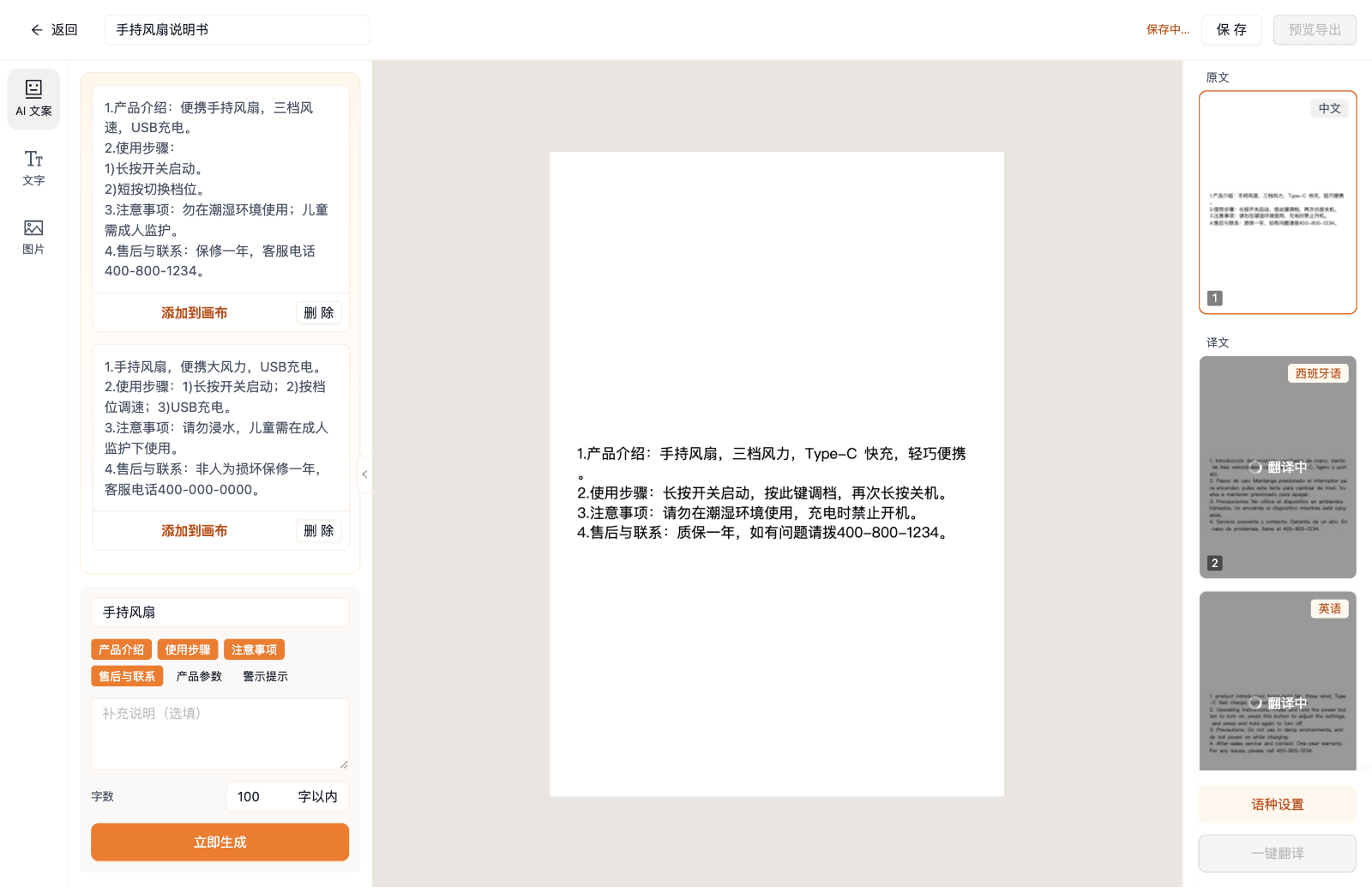
Task: Enable the 警示提示 tag
Action: click(x=265, y=677)
